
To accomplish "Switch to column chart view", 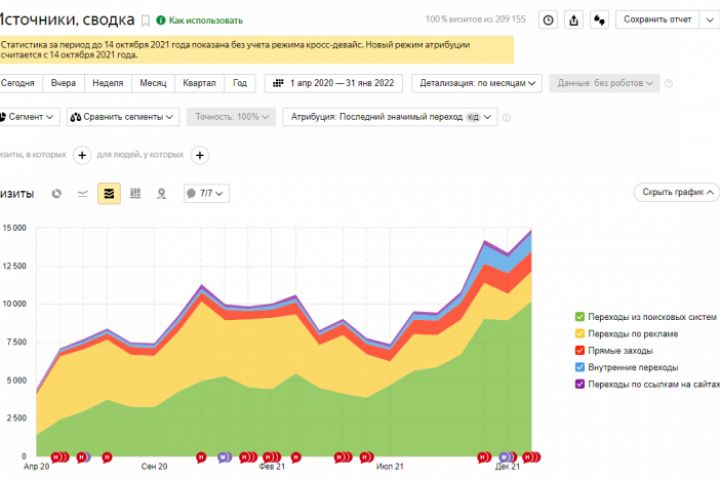I will click(x=135, y=193).
